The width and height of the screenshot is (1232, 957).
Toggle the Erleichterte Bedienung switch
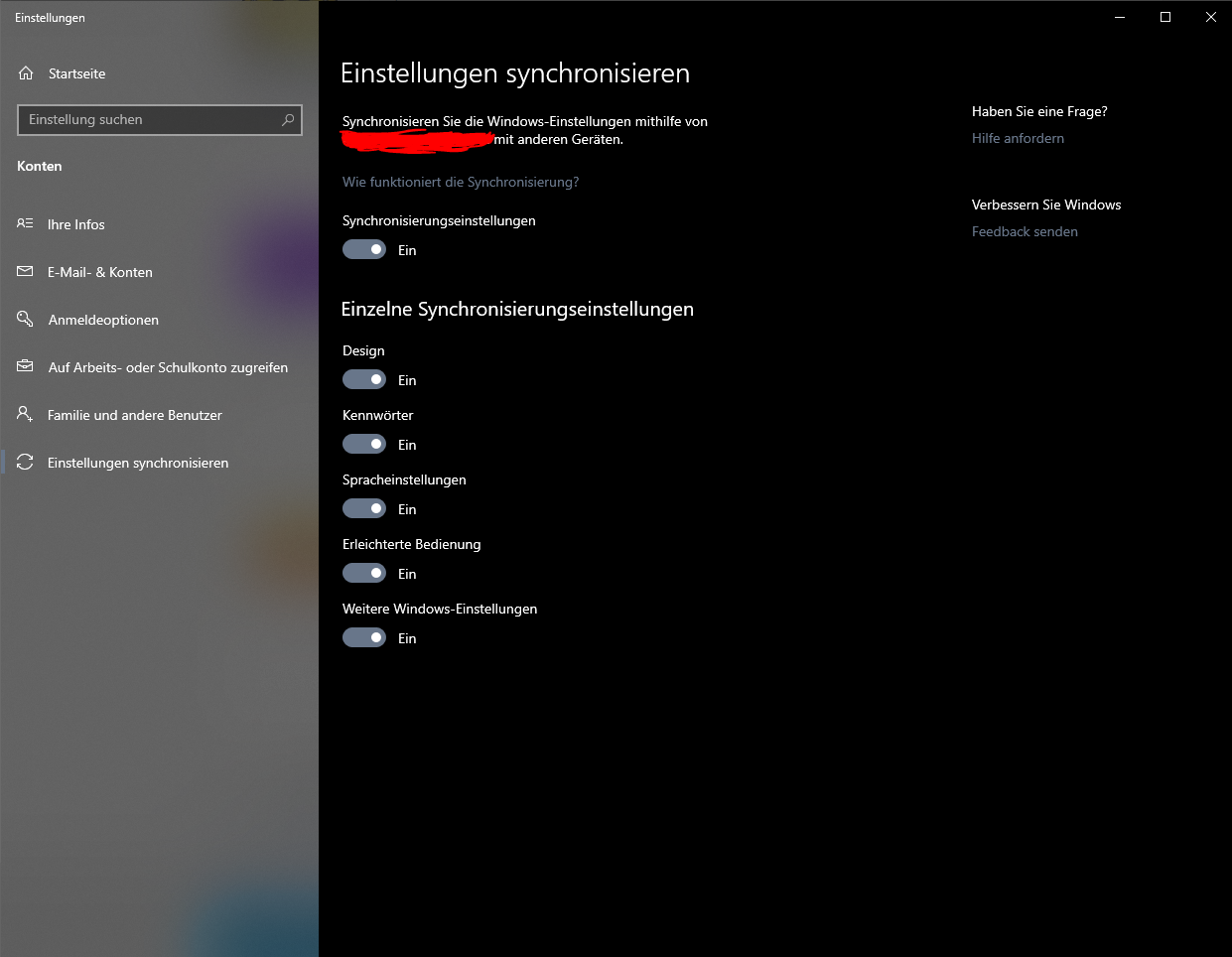[x=364, y=573]
